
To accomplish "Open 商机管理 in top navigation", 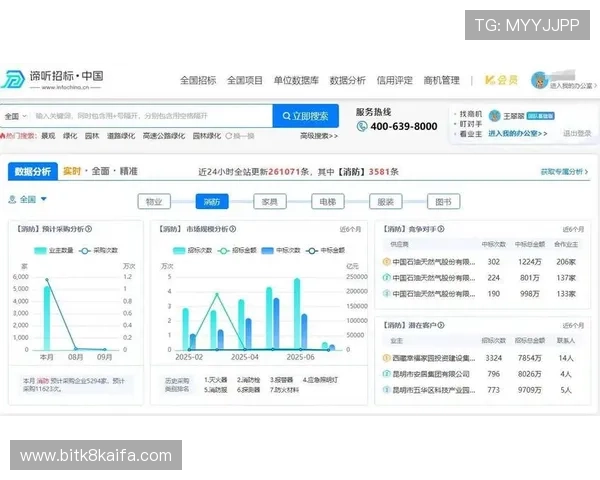I will pyautogui.click(x=441, y=80).
